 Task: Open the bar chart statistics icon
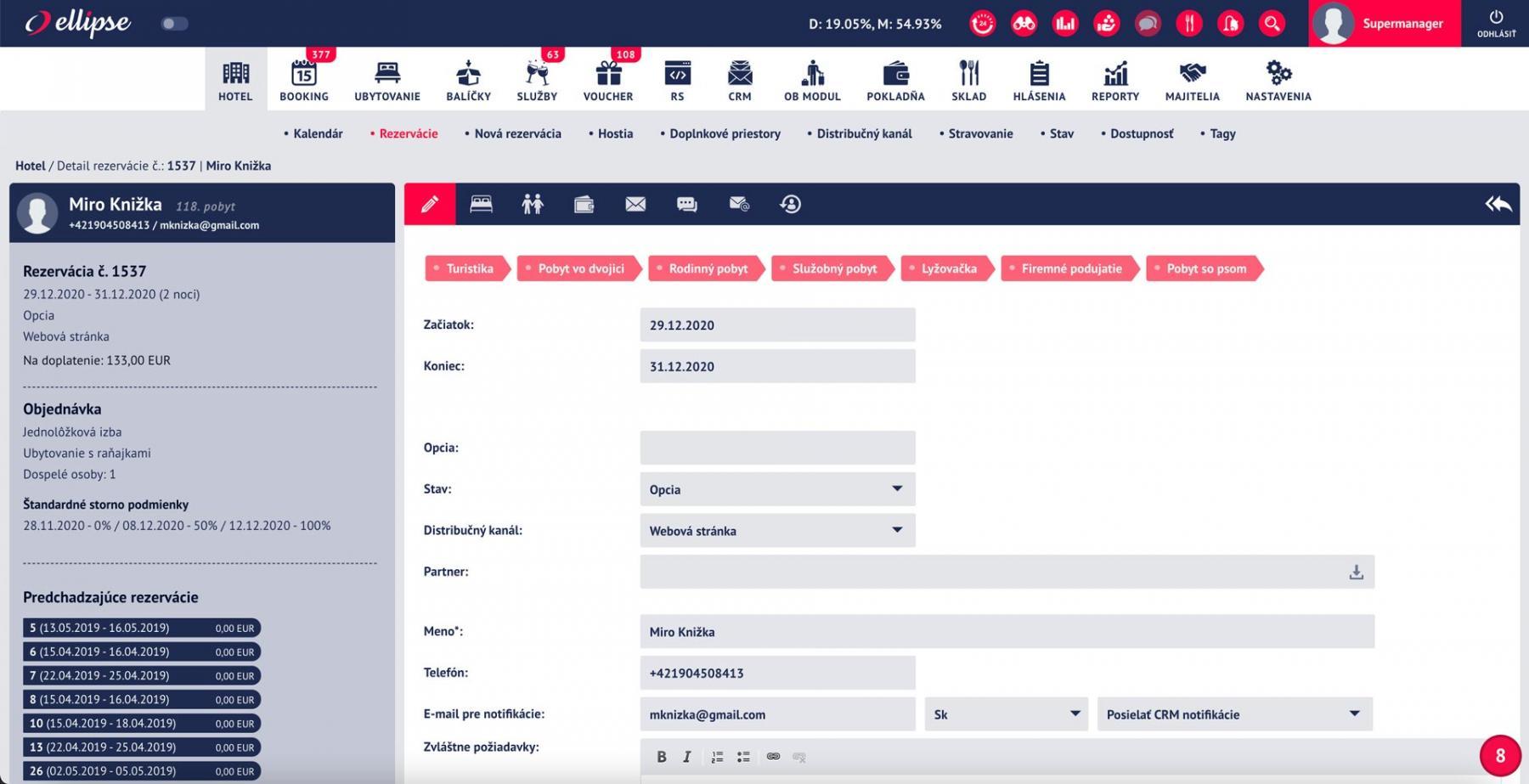coord(1065,24)
